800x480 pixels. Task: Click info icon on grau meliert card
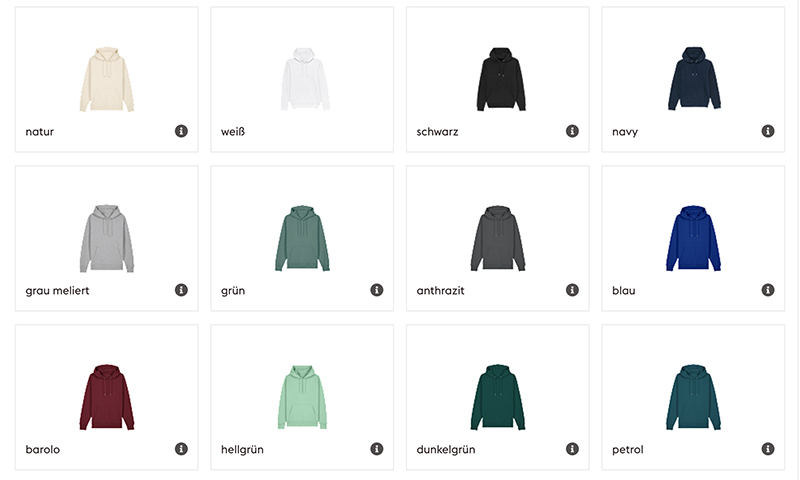tap(181, 290)
